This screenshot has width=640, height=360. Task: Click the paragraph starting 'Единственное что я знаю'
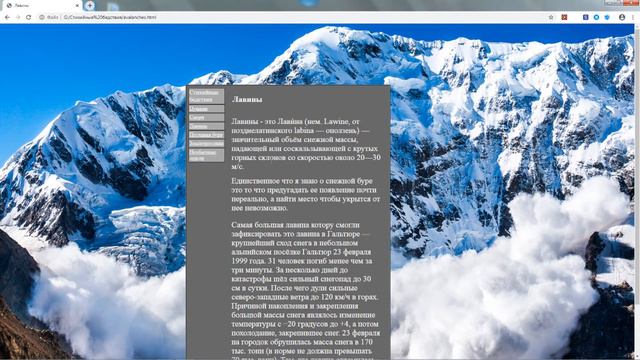point(306,194)
